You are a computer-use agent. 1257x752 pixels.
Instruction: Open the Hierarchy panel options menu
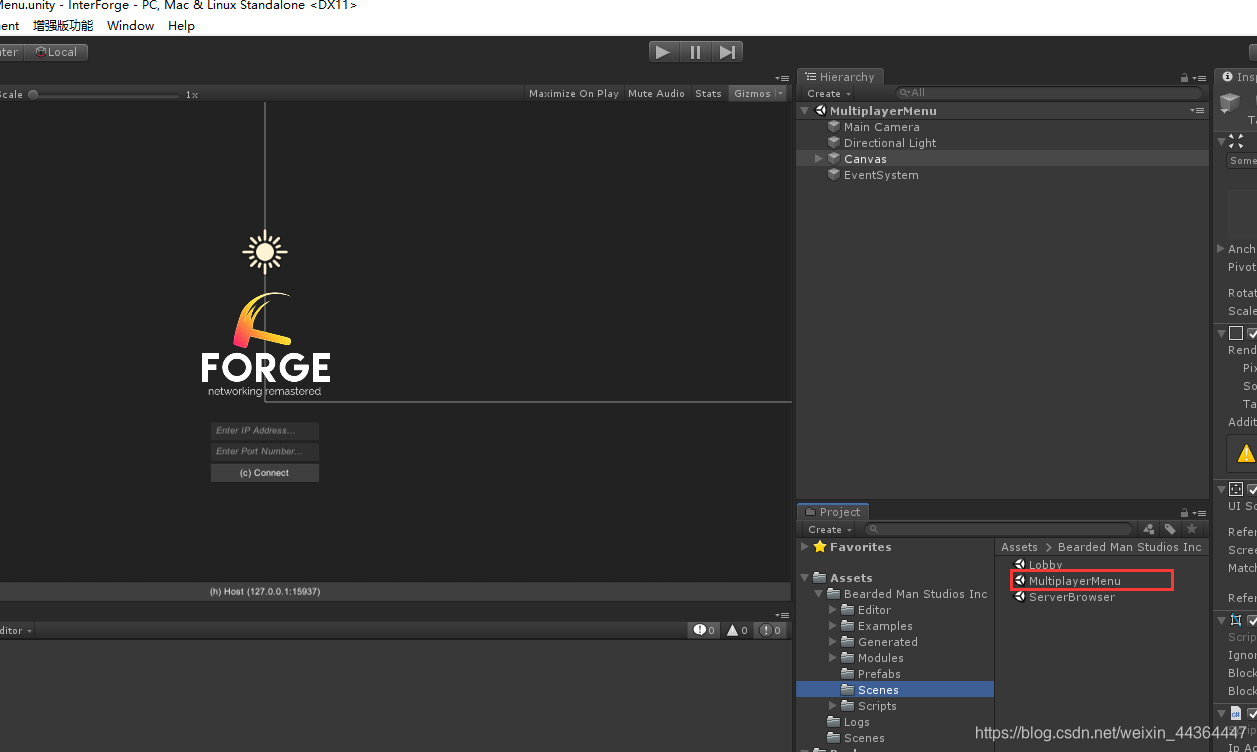pyautogui.click(x=1198, y=78)
